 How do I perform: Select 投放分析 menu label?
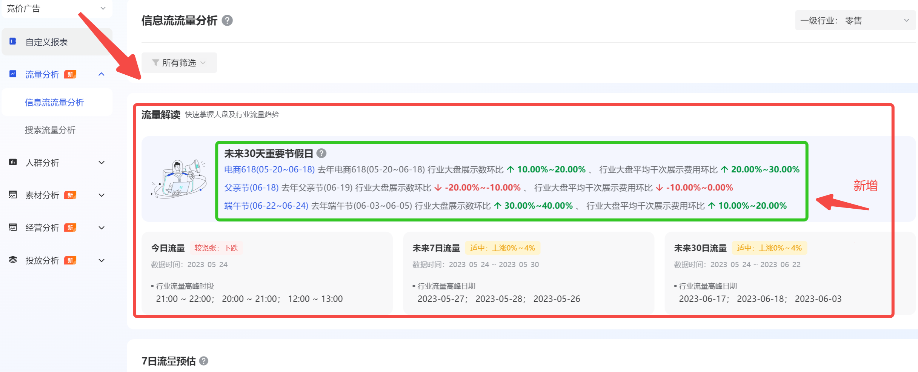pos(42,260)
